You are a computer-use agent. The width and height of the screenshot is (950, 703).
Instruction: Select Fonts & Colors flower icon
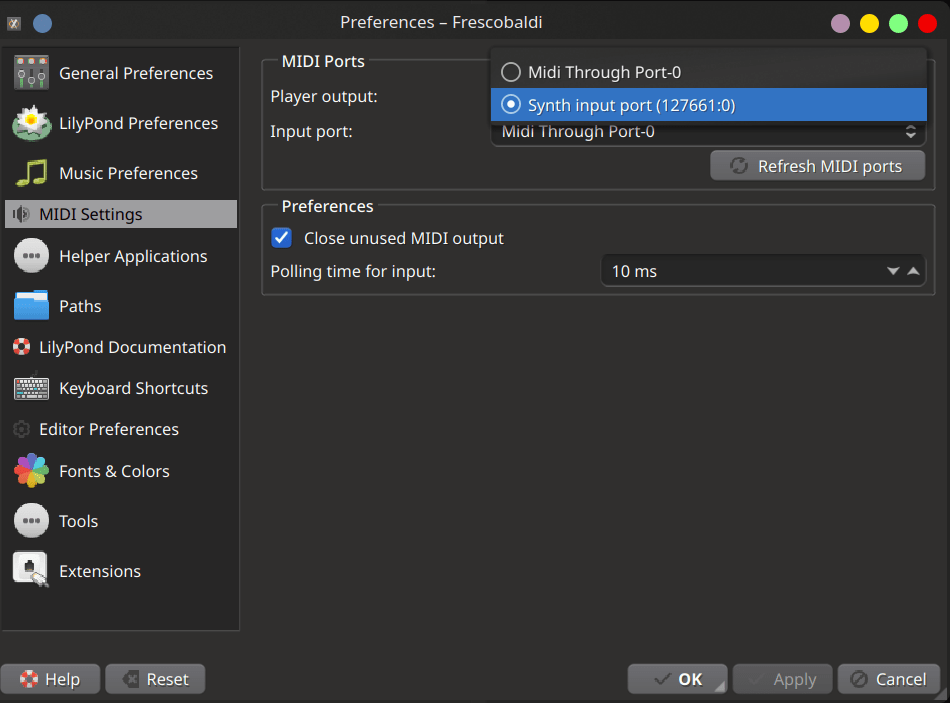tap(31, 471)
